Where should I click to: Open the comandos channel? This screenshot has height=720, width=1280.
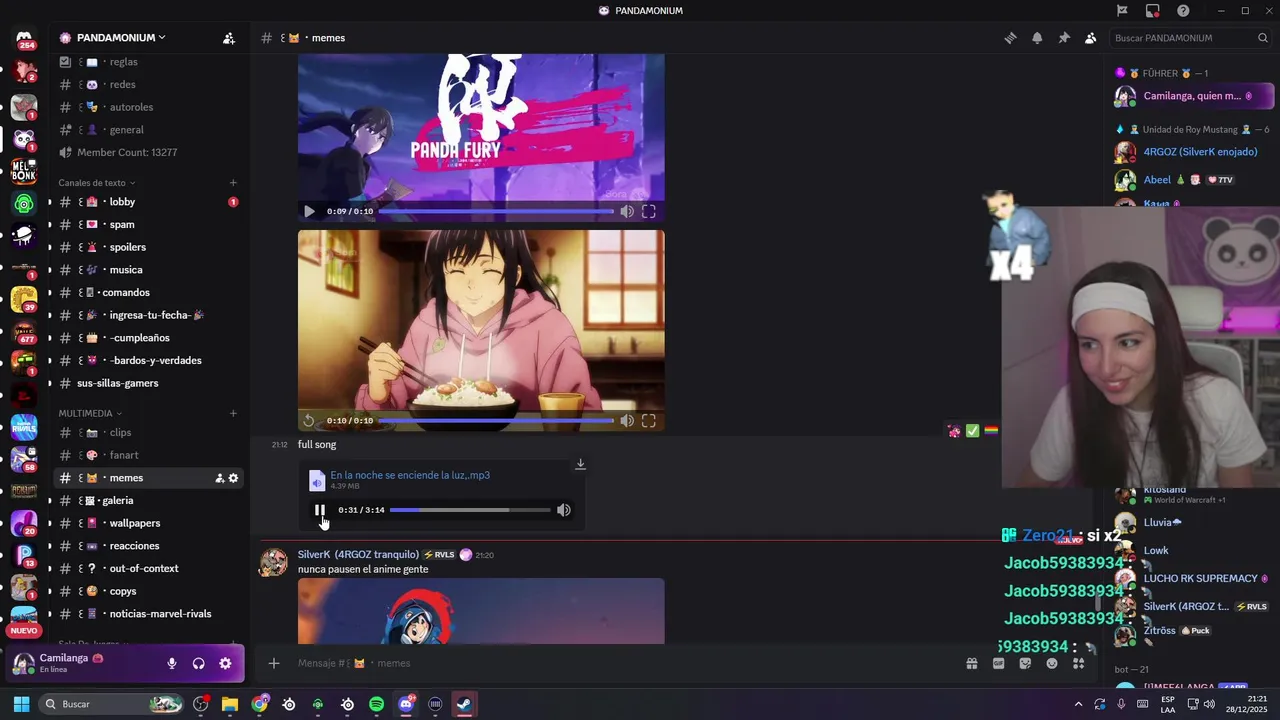(x=148, y=293)
